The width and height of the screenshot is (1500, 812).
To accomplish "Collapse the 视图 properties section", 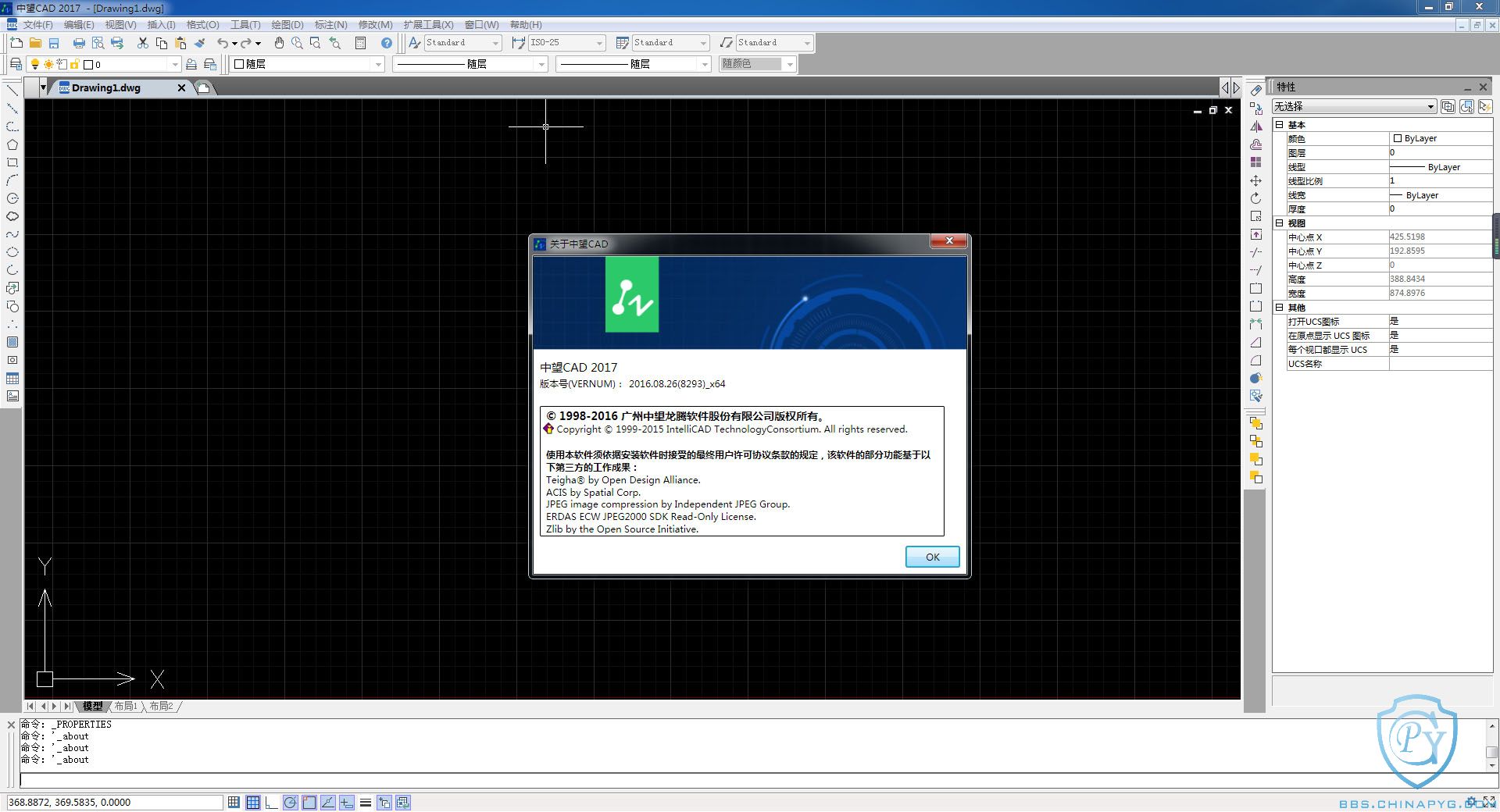I will [x=1279, y=223].
